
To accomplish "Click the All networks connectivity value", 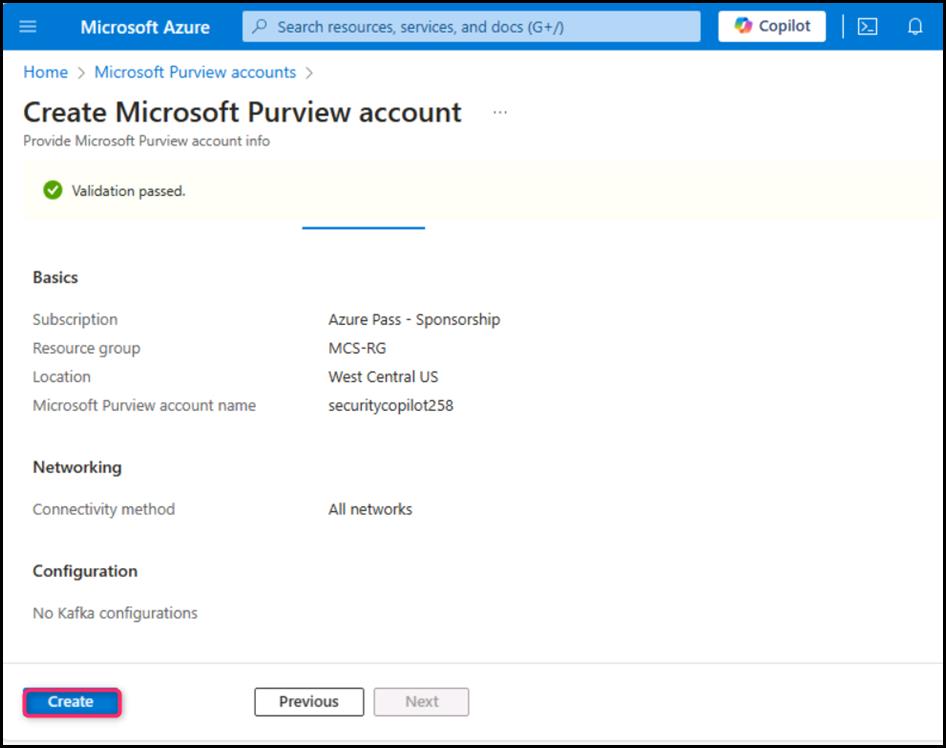I will [x=370, y=509].
